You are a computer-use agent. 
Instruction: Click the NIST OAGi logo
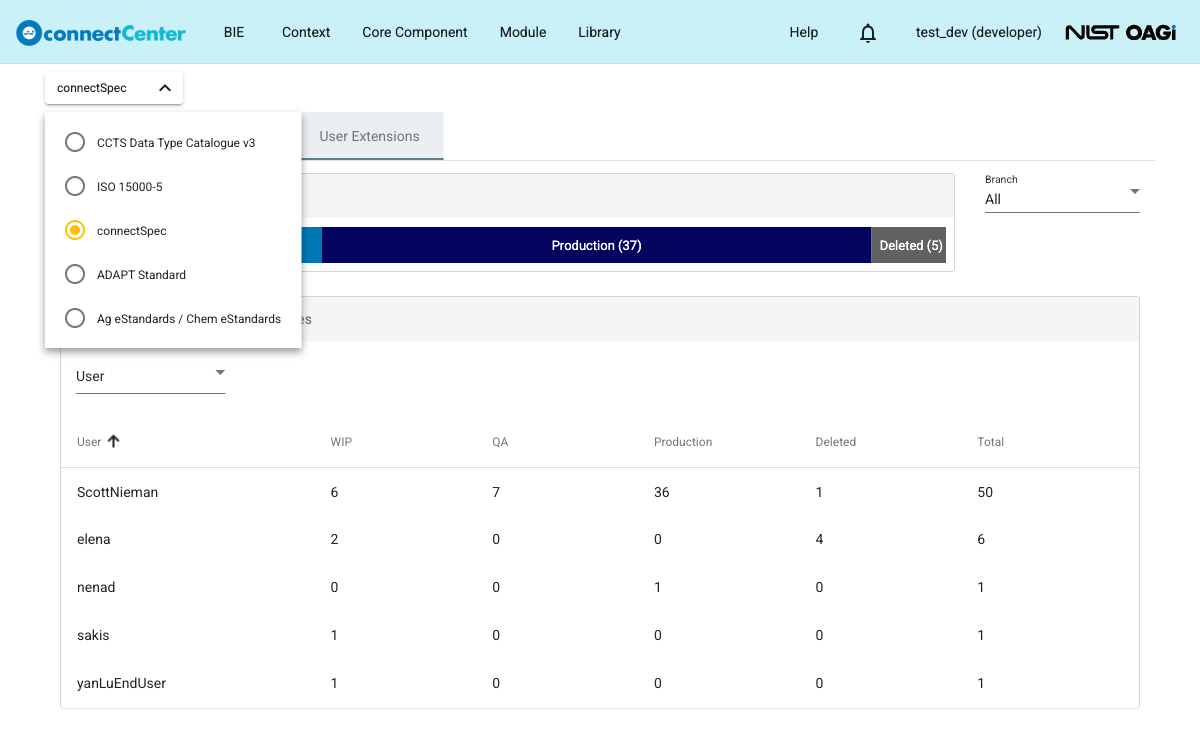[1120, 33]
